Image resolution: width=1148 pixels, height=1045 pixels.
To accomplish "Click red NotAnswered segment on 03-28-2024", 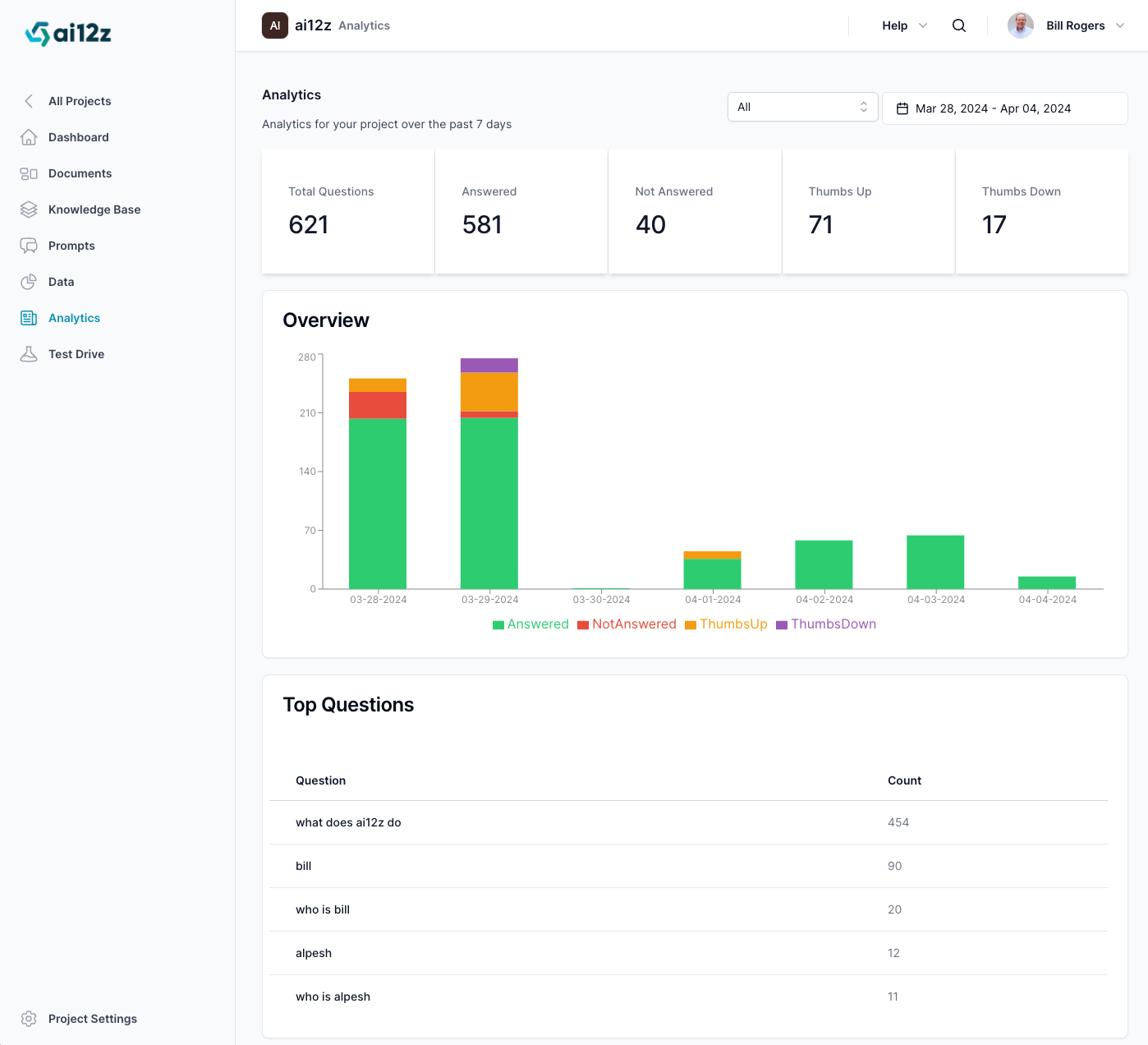I will pos(378,405).
